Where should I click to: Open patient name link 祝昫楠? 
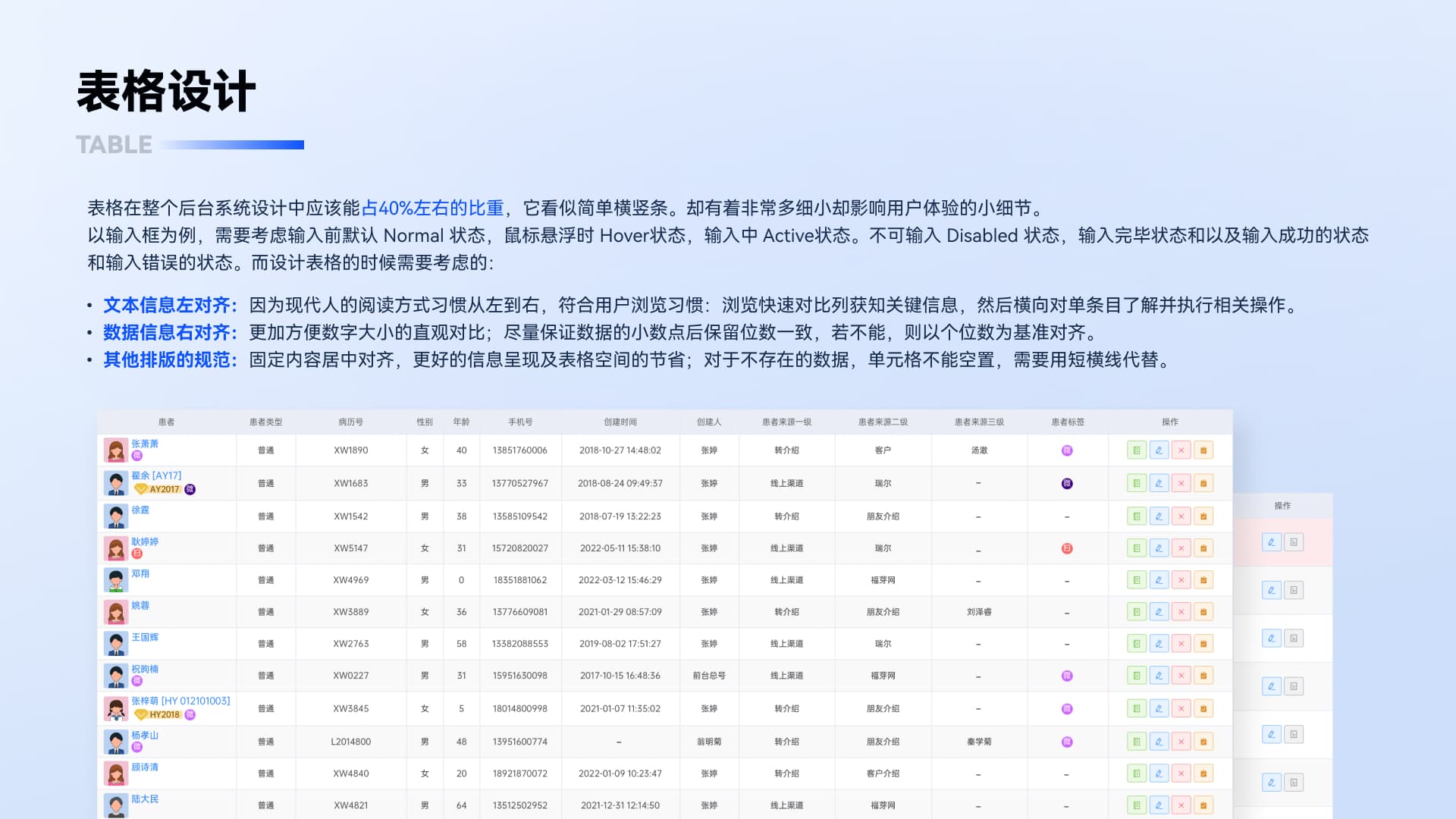tap(145, 669)
